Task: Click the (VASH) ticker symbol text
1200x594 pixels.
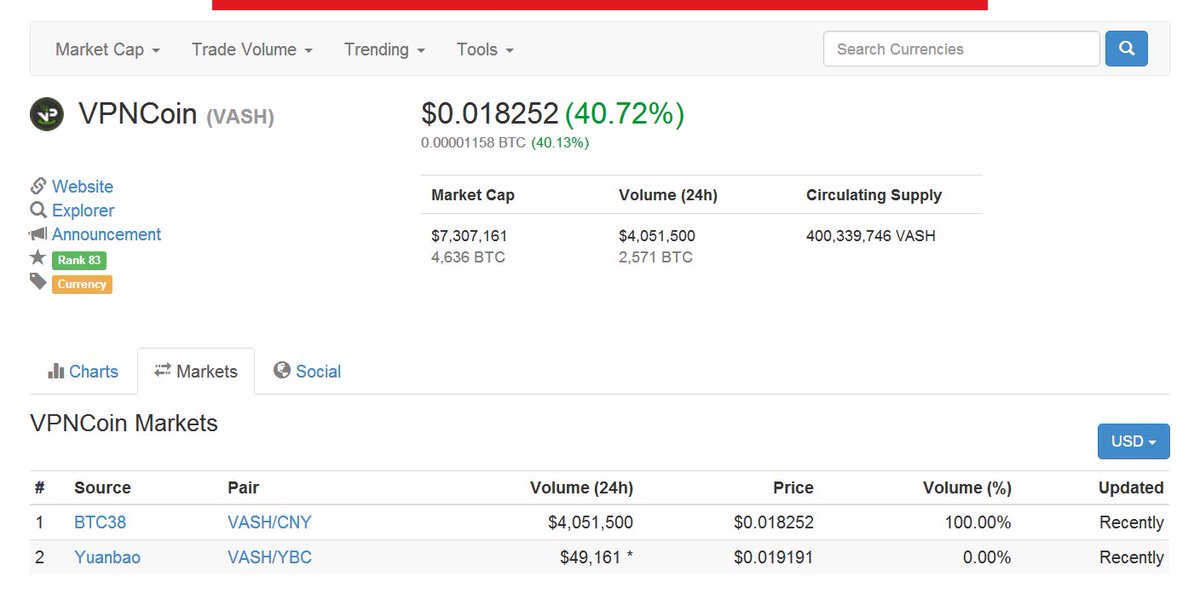Action: (240, 117)
